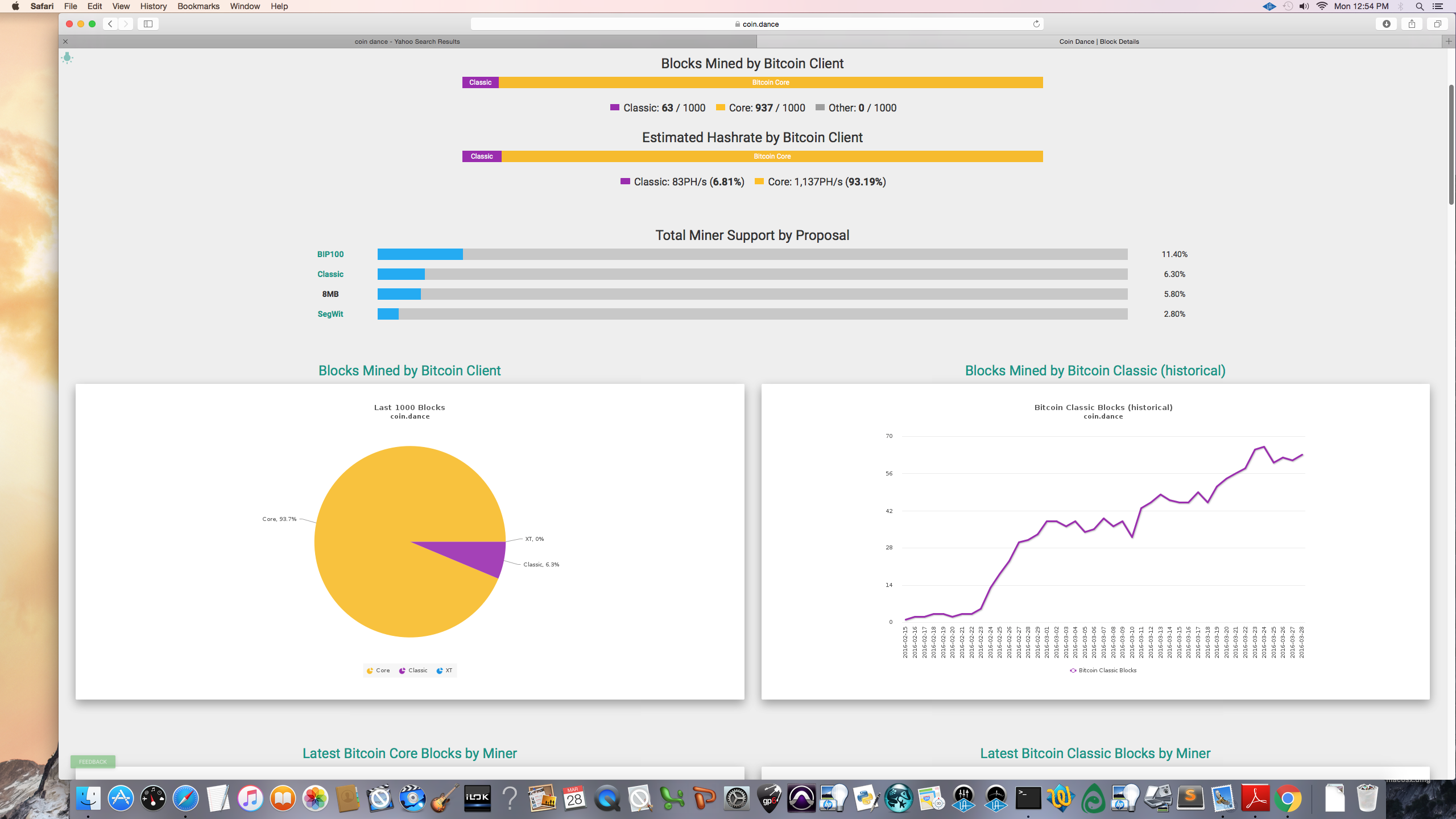Viewport: 1456px width, 819px height.
Task: Reload the coin.dance page
Action: click(1036, 24)
